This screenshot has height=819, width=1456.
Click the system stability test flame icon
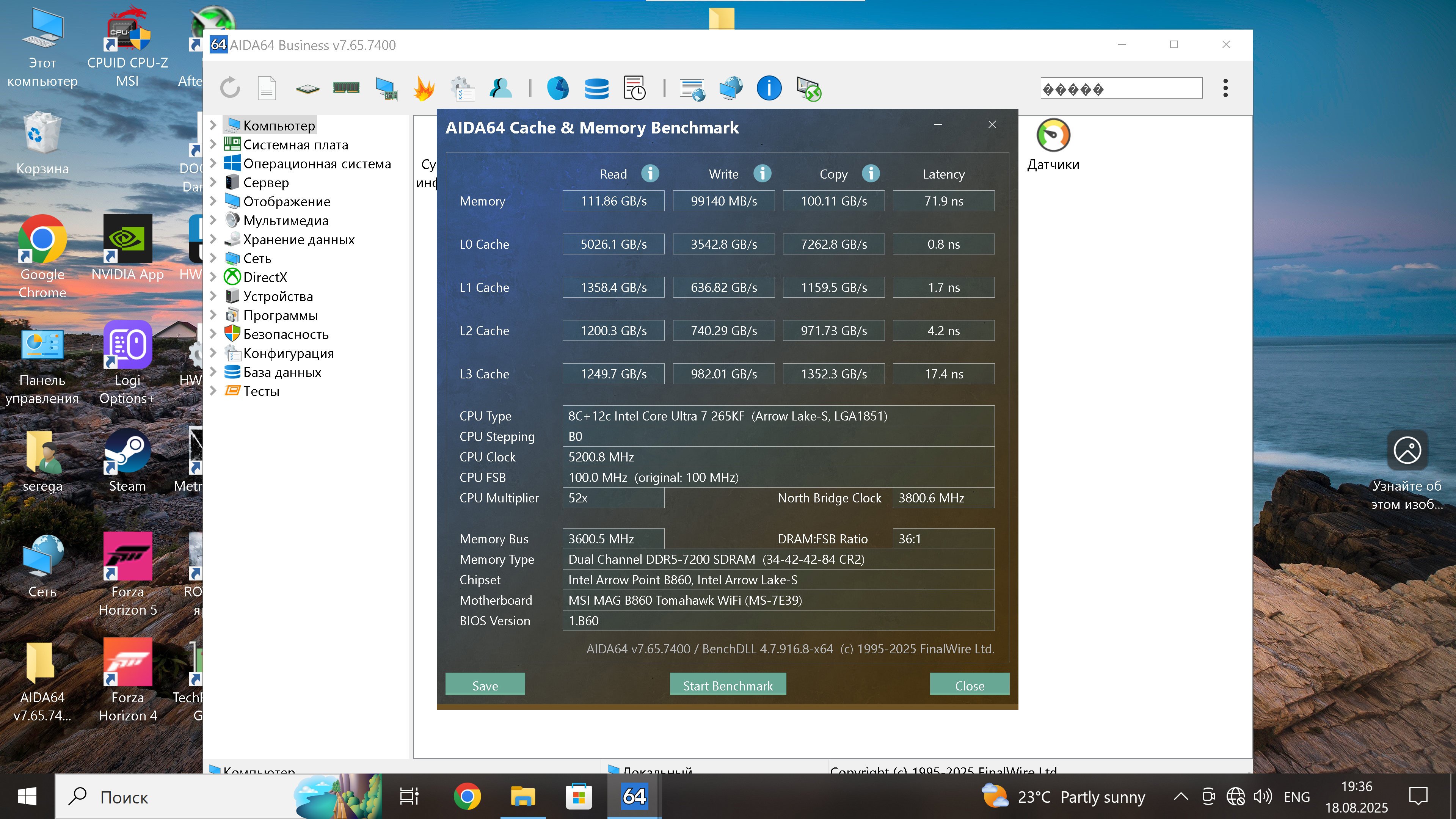424,88
